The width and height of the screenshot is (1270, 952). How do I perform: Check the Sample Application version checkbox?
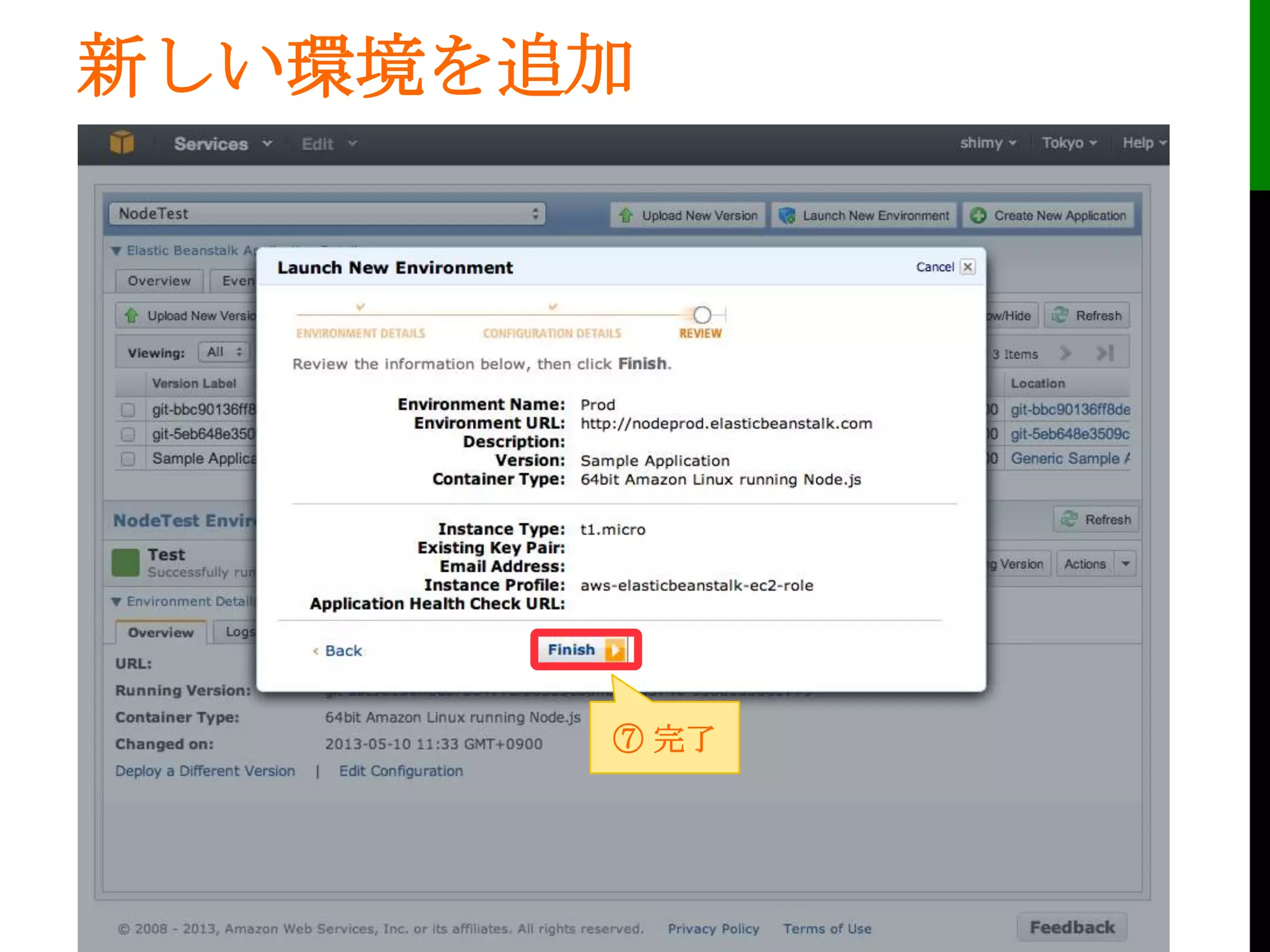coord(128,459)
